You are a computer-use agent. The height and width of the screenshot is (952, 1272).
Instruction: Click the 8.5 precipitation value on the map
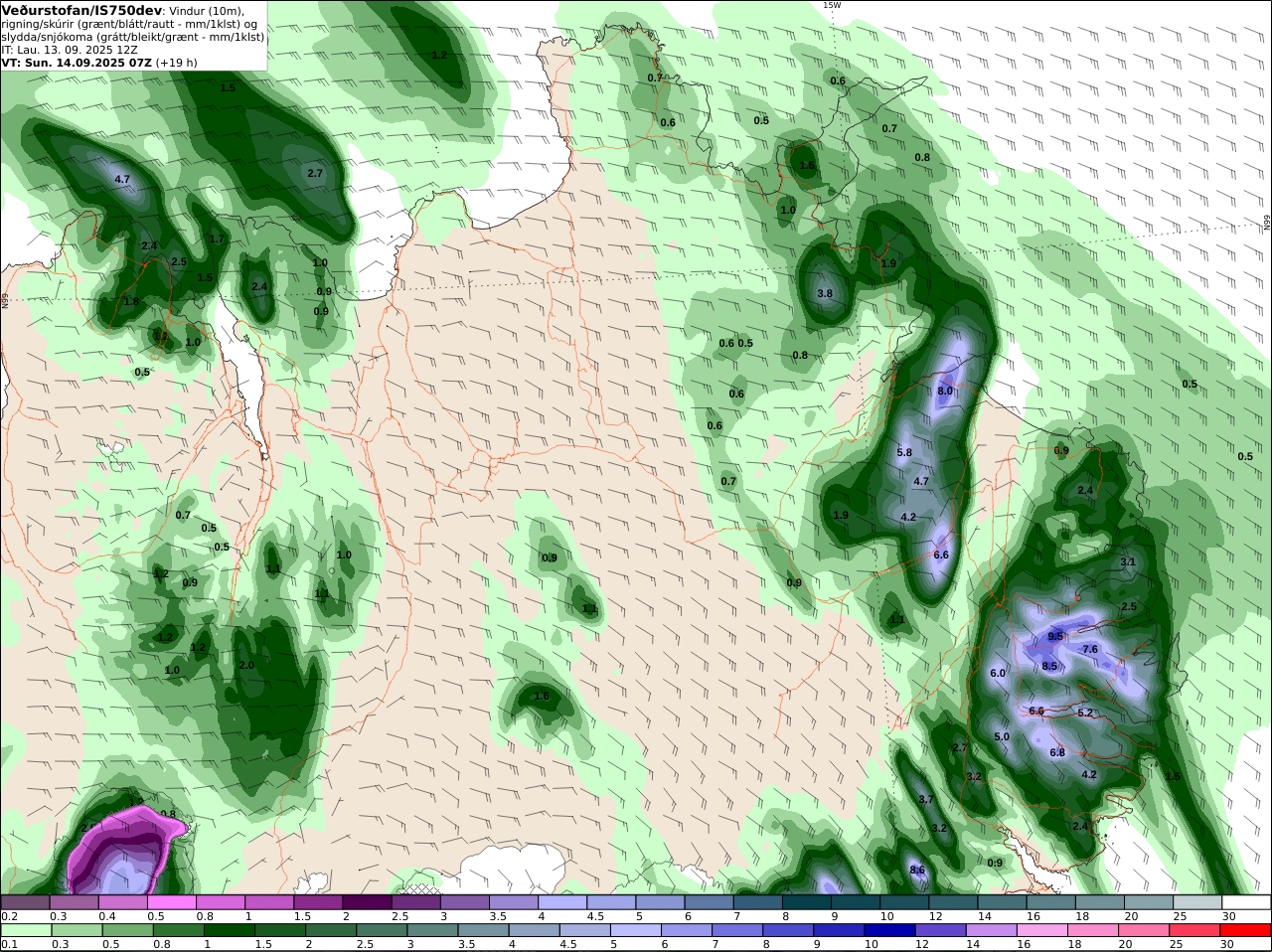1049,666
